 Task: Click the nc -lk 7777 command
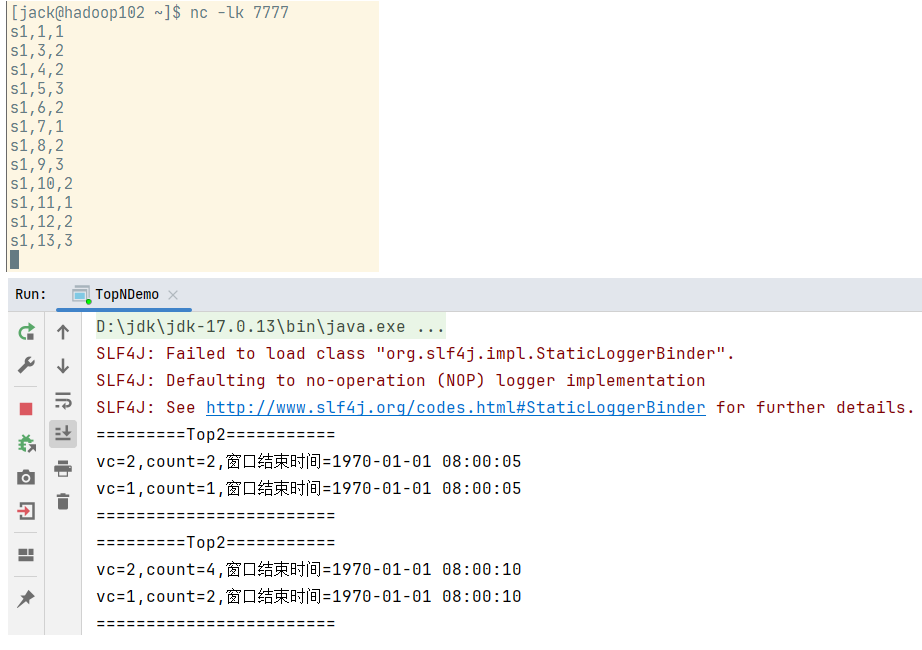tap(239, 12)
